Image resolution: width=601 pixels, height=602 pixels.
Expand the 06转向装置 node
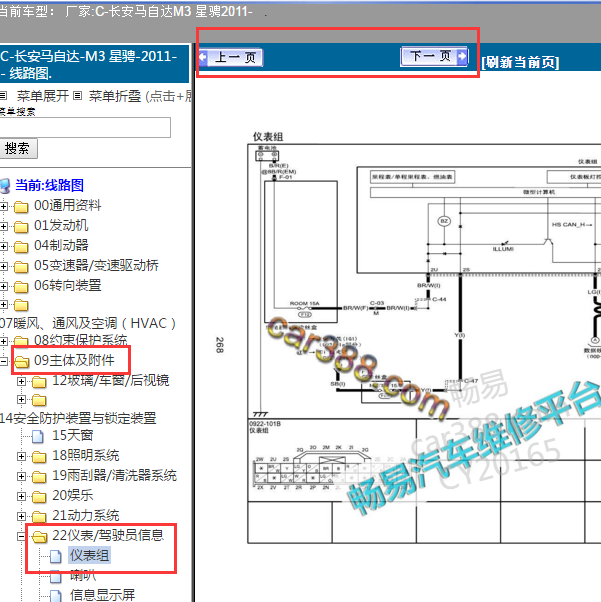[3, 286]
